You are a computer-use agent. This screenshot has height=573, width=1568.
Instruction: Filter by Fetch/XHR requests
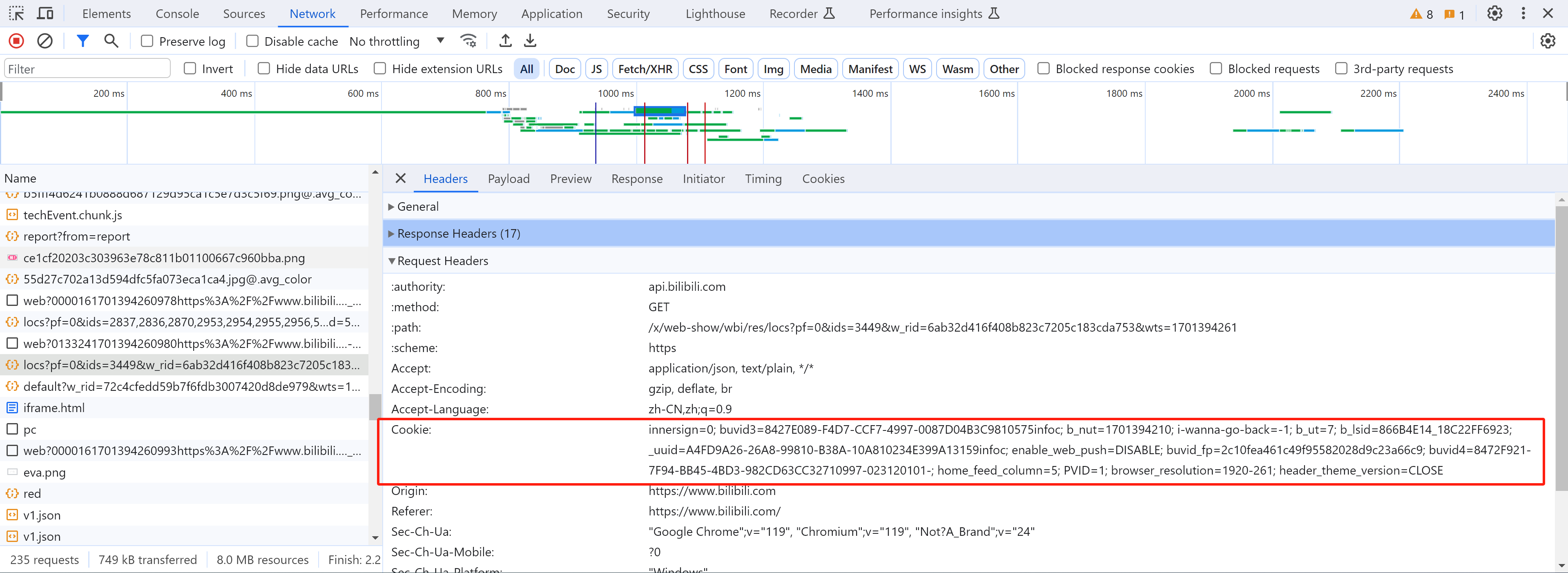coord(645,69)
